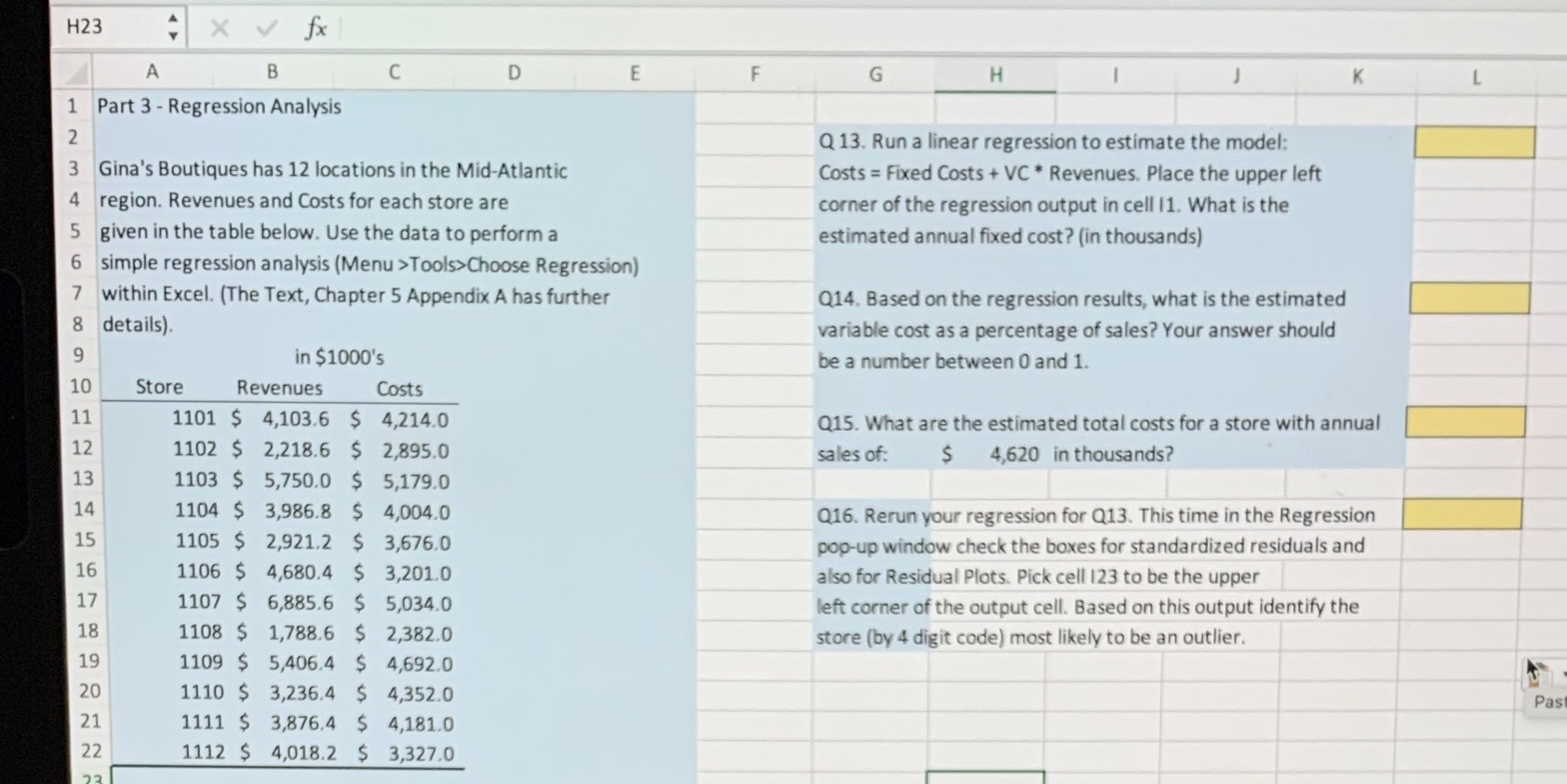
Task: Open the Name Box dropdown arrows
Action: tap(173, 27)
